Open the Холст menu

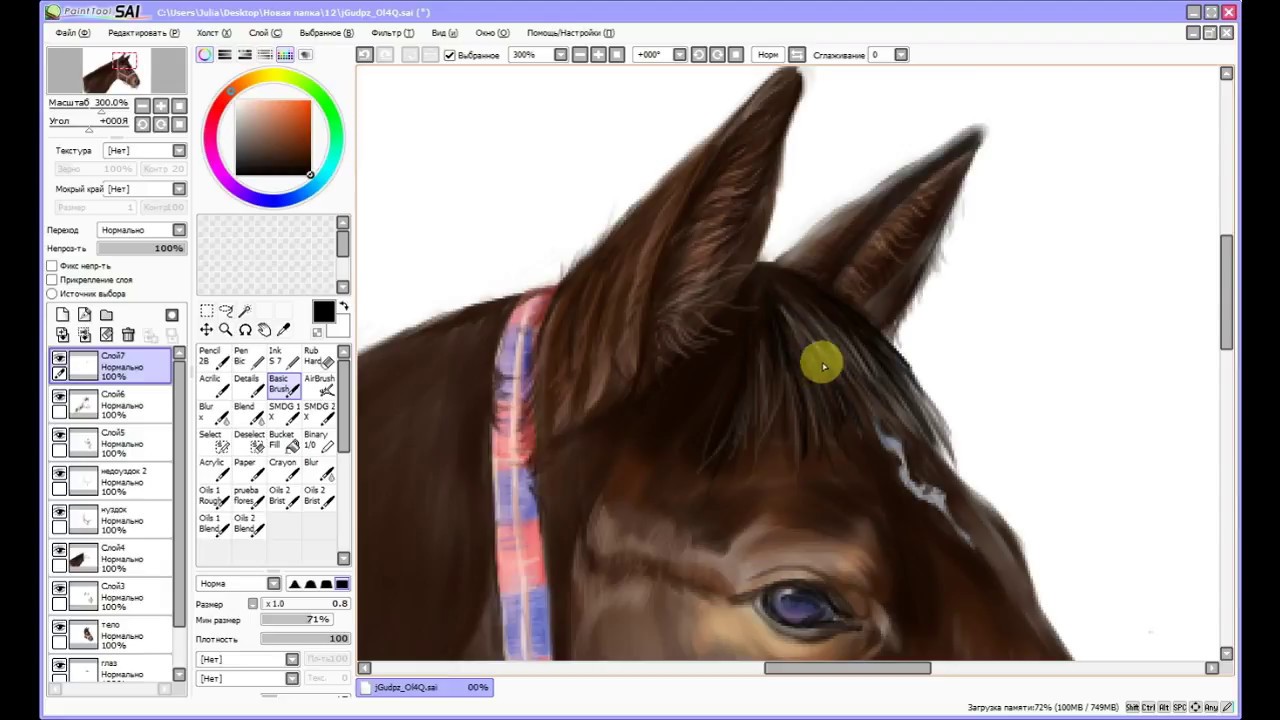pyautogui.click(x=214, y=33)
